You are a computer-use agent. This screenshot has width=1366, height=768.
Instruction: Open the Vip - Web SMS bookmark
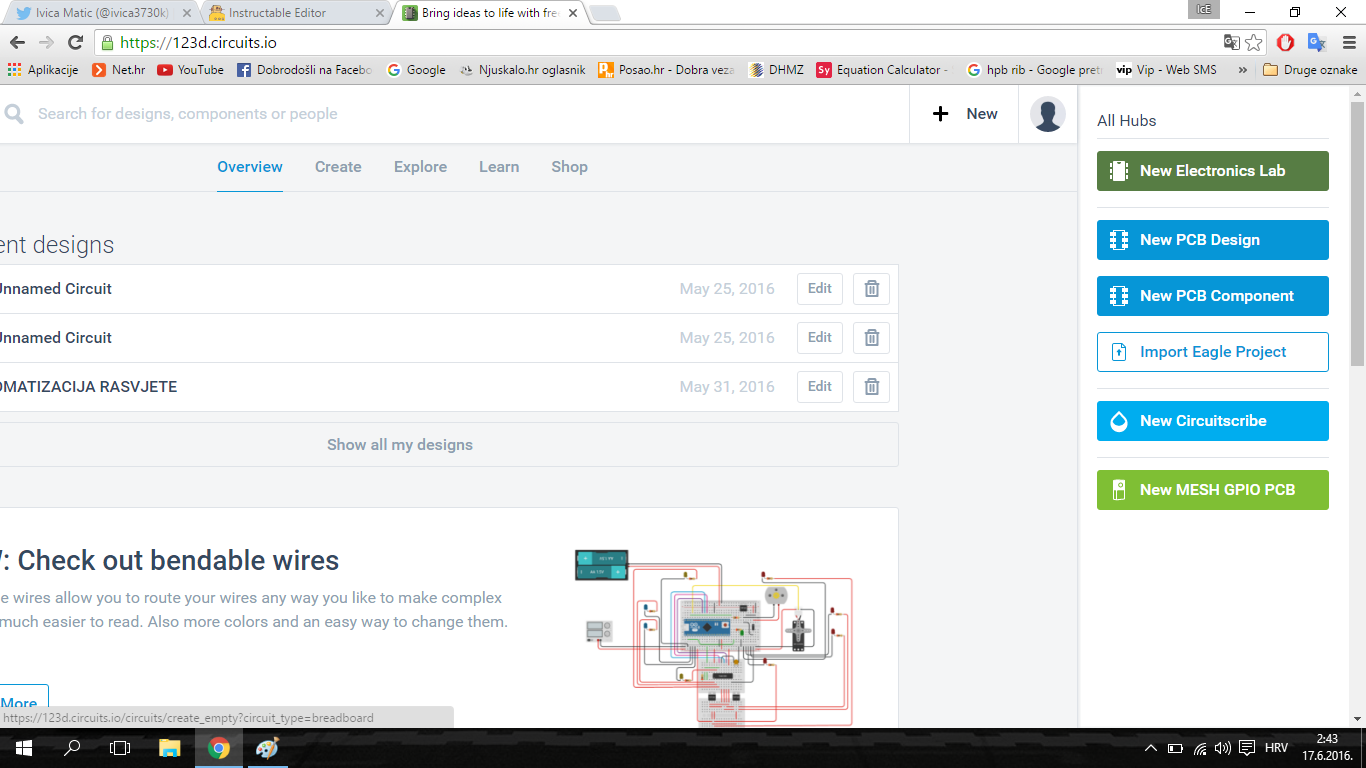coord(1165,70)
